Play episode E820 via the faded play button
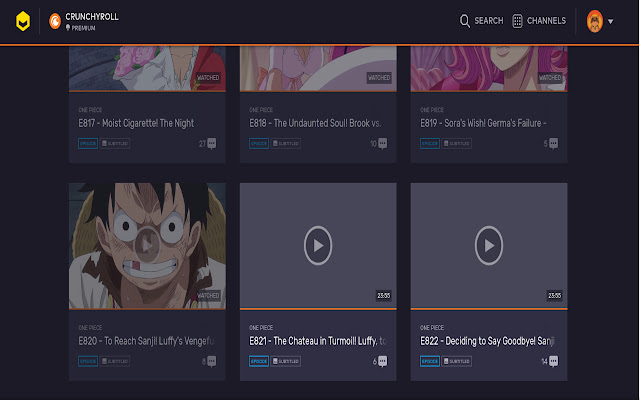Image resolution: width=640 pixels, height=400 pixels. (147, 245)
